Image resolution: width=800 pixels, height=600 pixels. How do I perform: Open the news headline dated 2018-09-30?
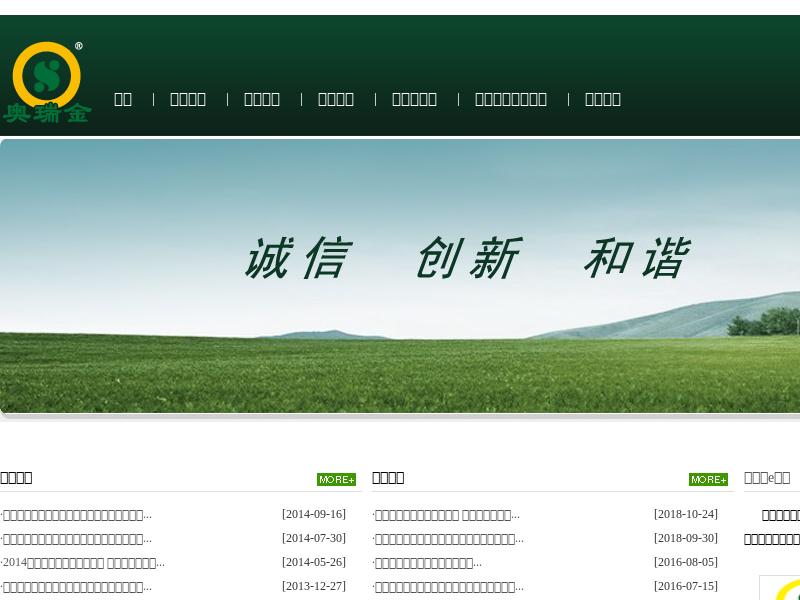click(448, 539)
